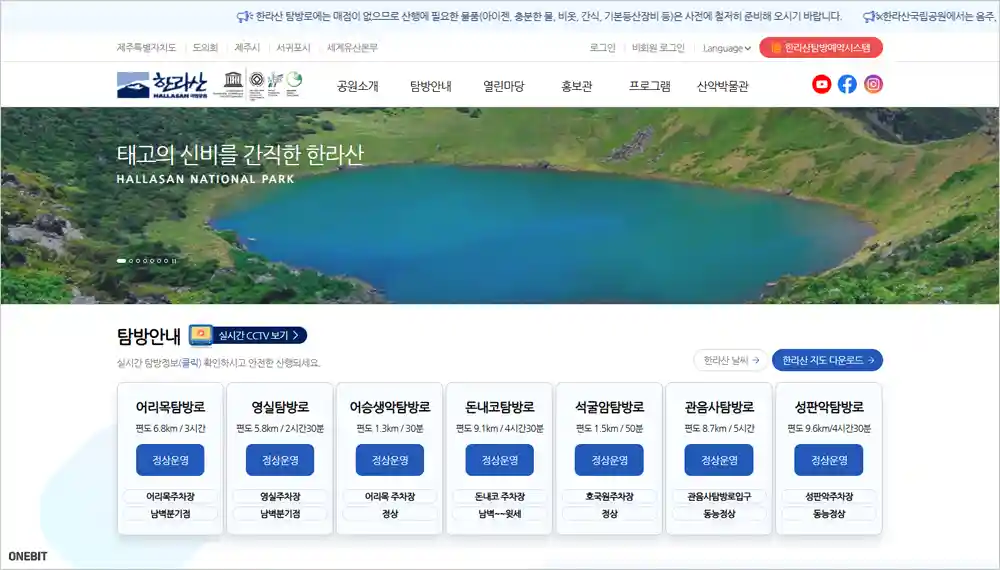Select the 영실탐방로 card title
The width and height of the screenshot is (1000, 570).
click(x=280, y=407)
